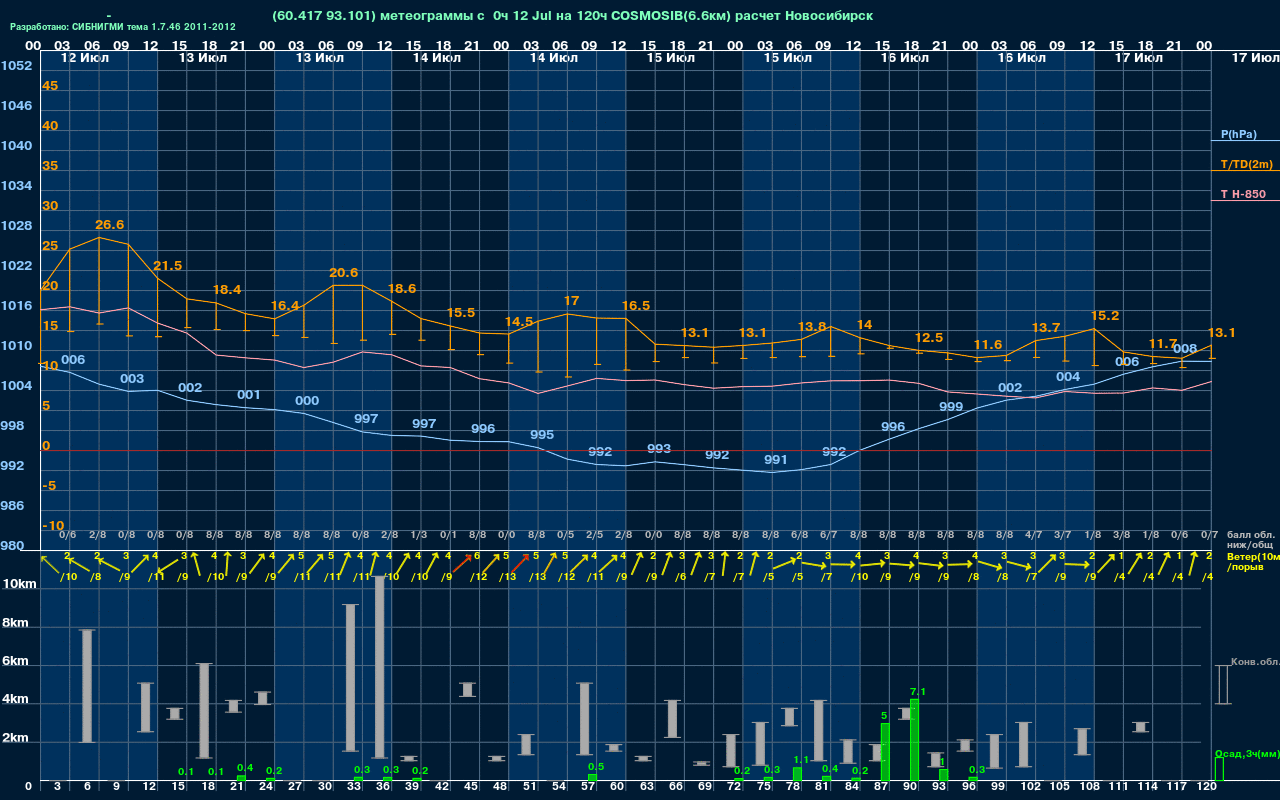Click the 001 pressure value on curve
This screenshot has height=800, width=1280.
pyautogui.click(x=249, y=395)
